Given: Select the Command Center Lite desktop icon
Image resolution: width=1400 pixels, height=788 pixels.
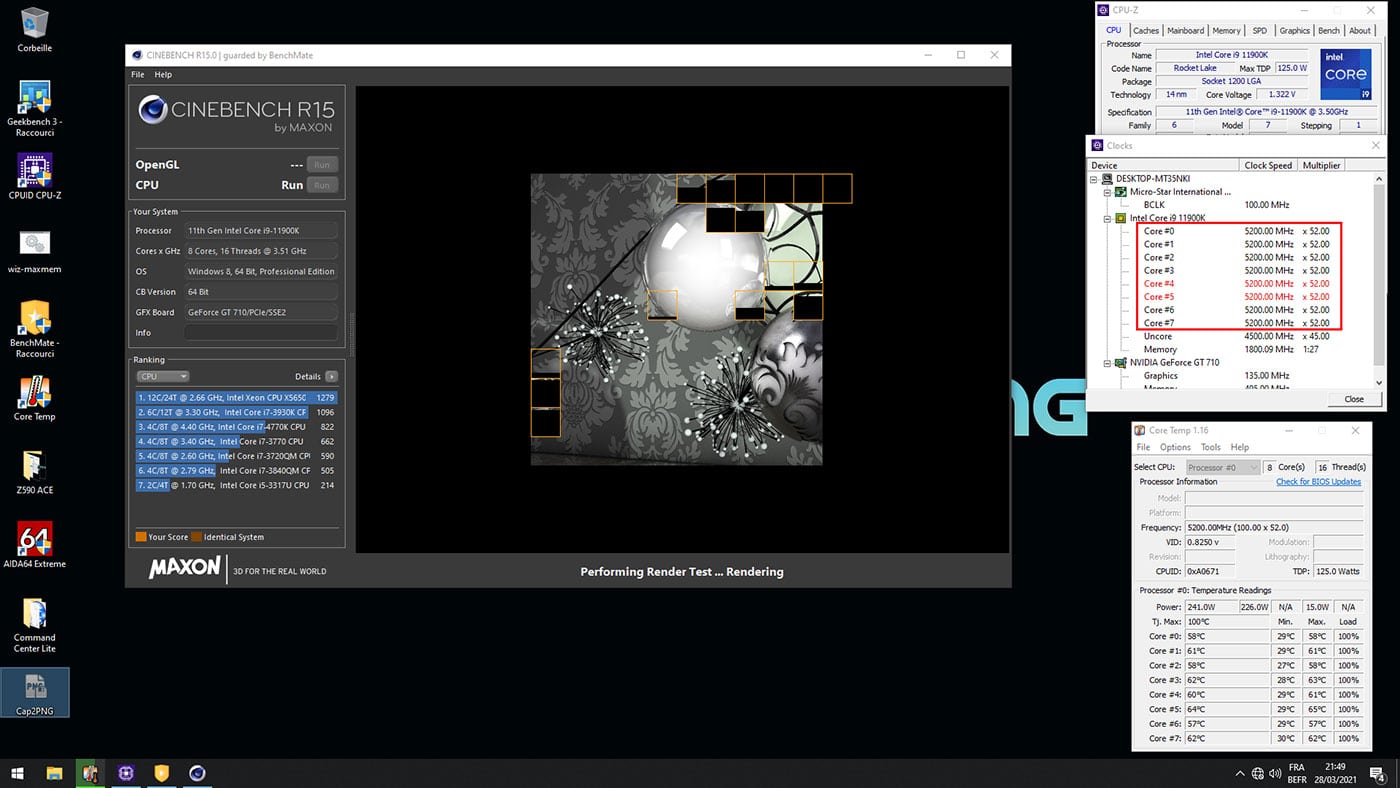Looking at the screenshot, I should click(x=35, y=625).
